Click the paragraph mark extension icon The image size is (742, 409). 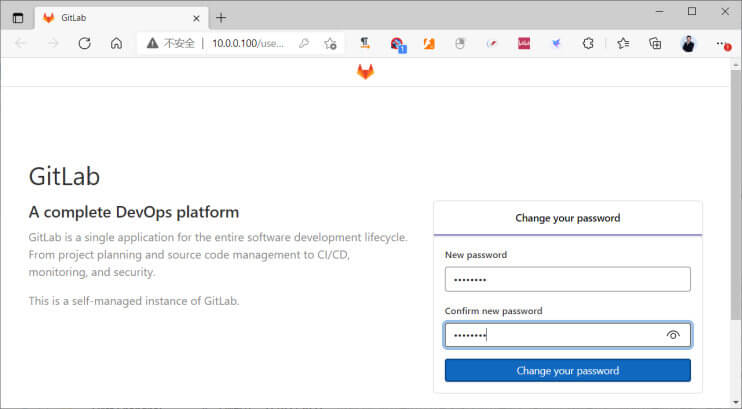point(364,44)
